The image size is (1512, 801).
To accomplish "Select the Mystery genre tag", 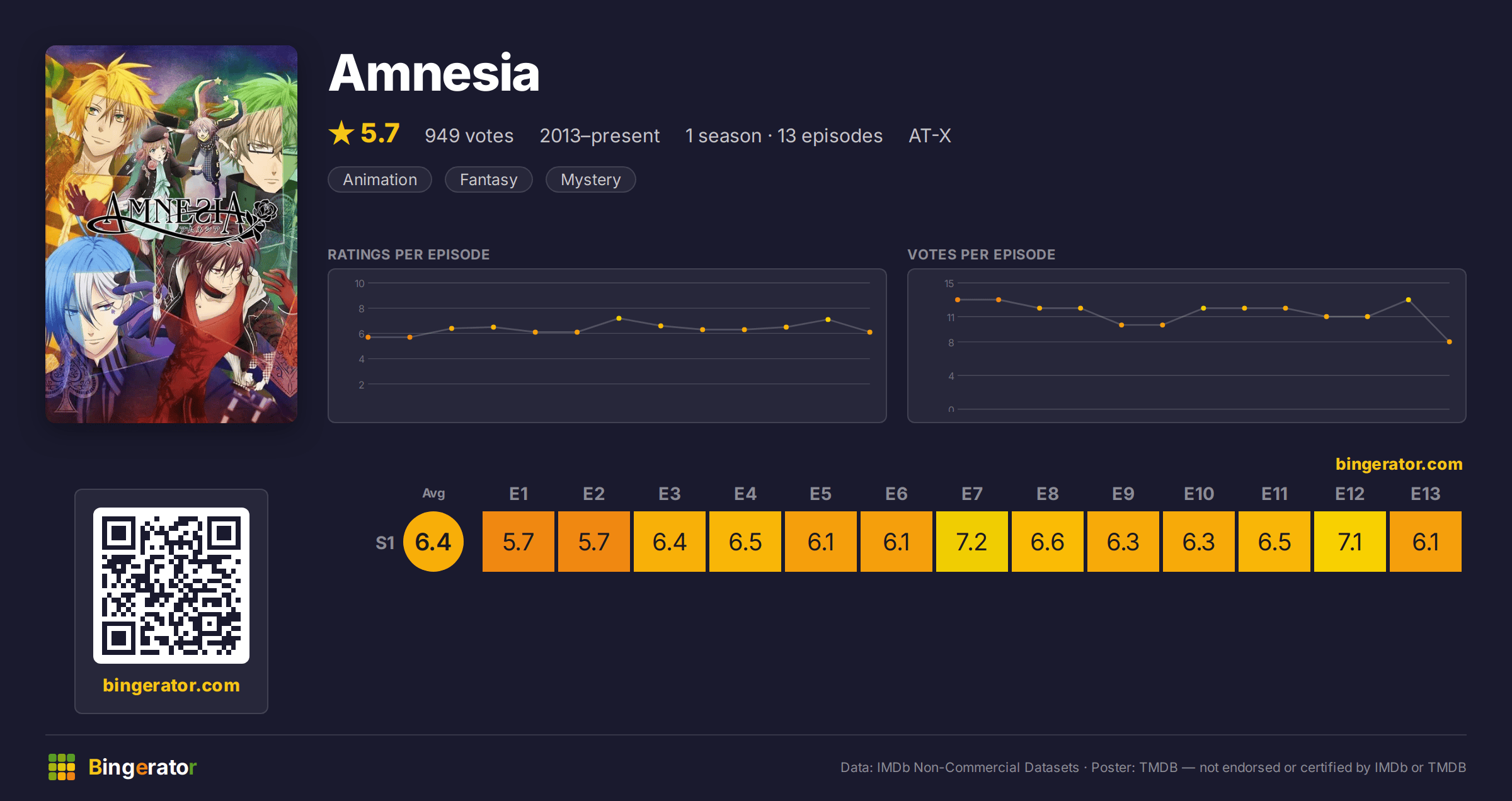I will tap(591, 179).
